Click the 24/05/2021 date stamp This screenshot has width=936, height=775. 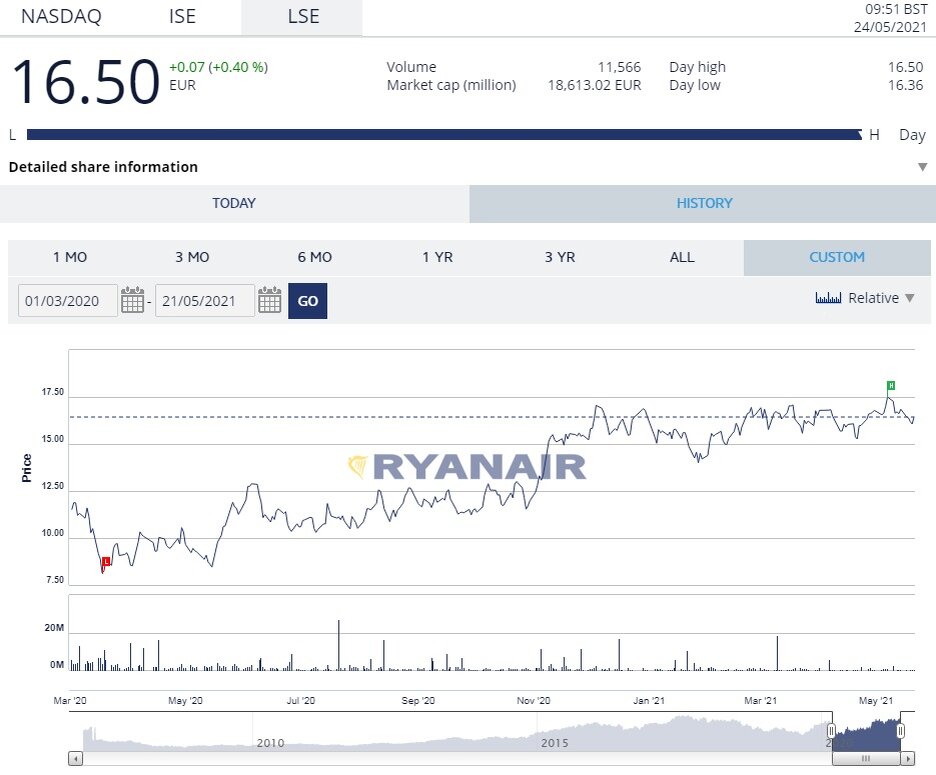coord(890,27)
